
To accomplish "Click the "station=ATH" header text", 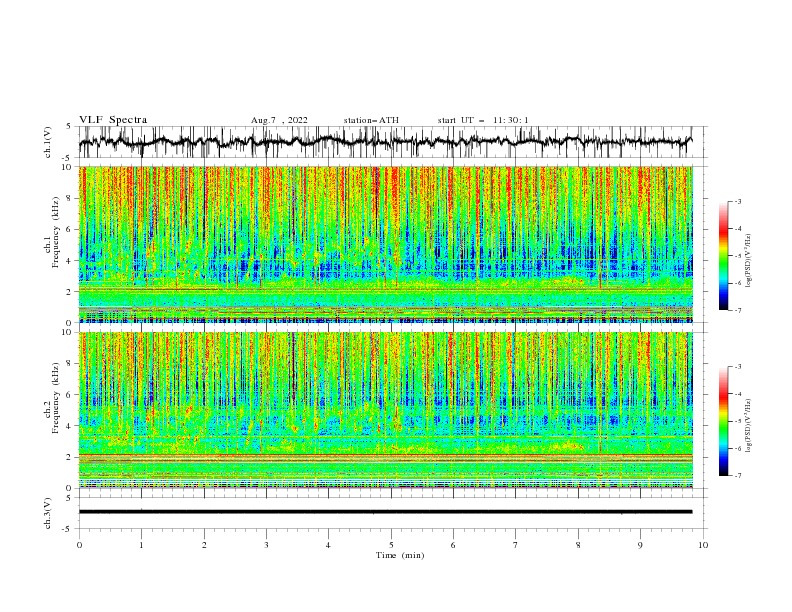I will [371, 120].
